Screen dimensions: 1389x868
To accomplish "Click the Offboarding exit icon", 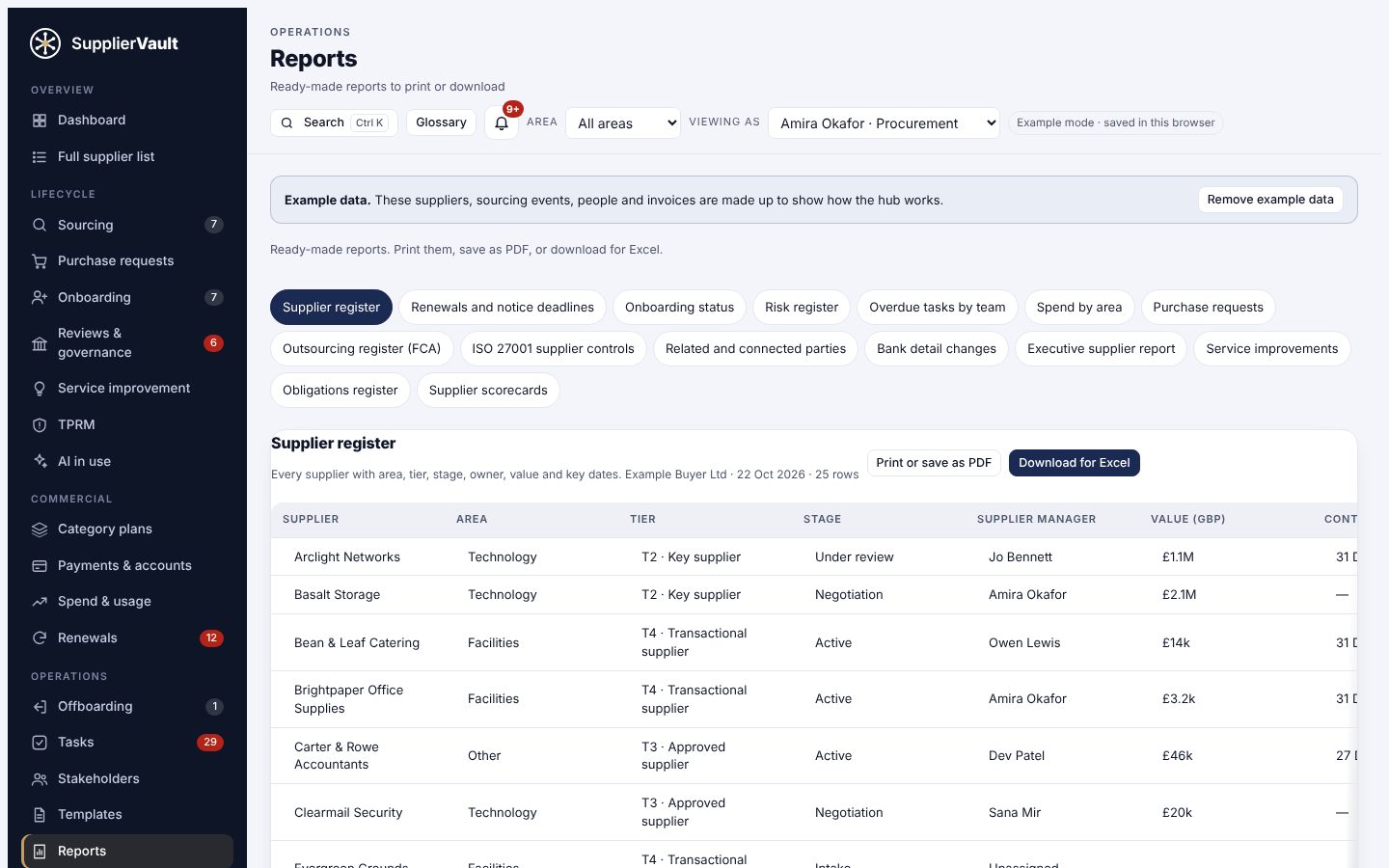I will (40, 707).
